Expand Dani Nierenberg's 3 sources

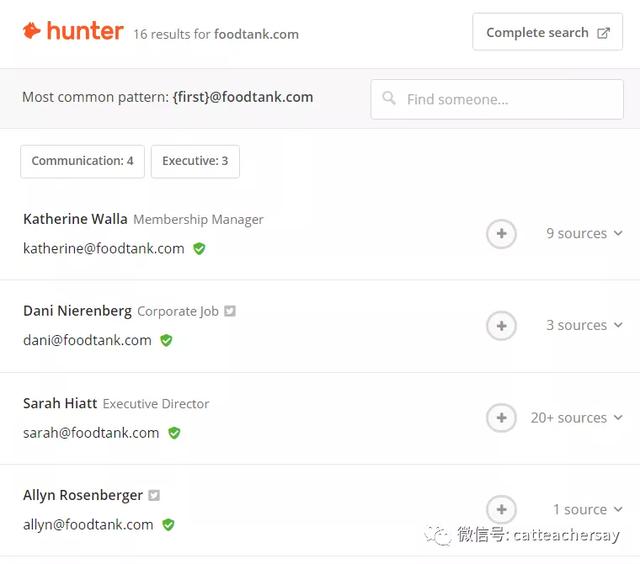[x=584, y=326]
